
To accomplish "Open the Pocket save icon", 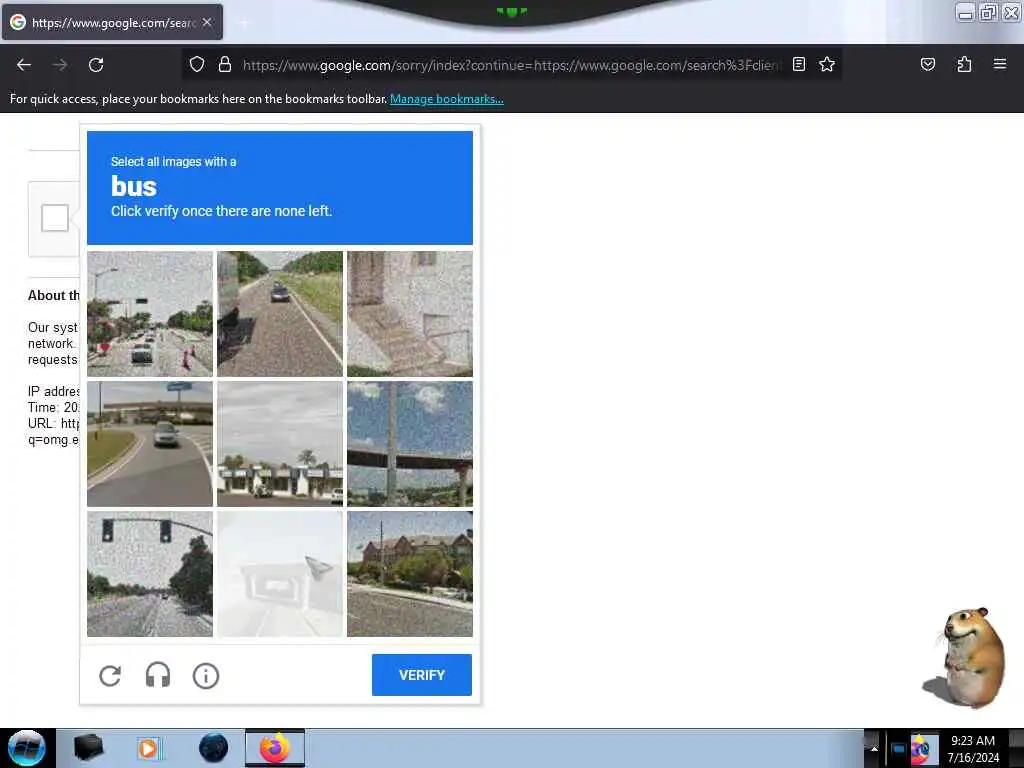I will 927,64.
